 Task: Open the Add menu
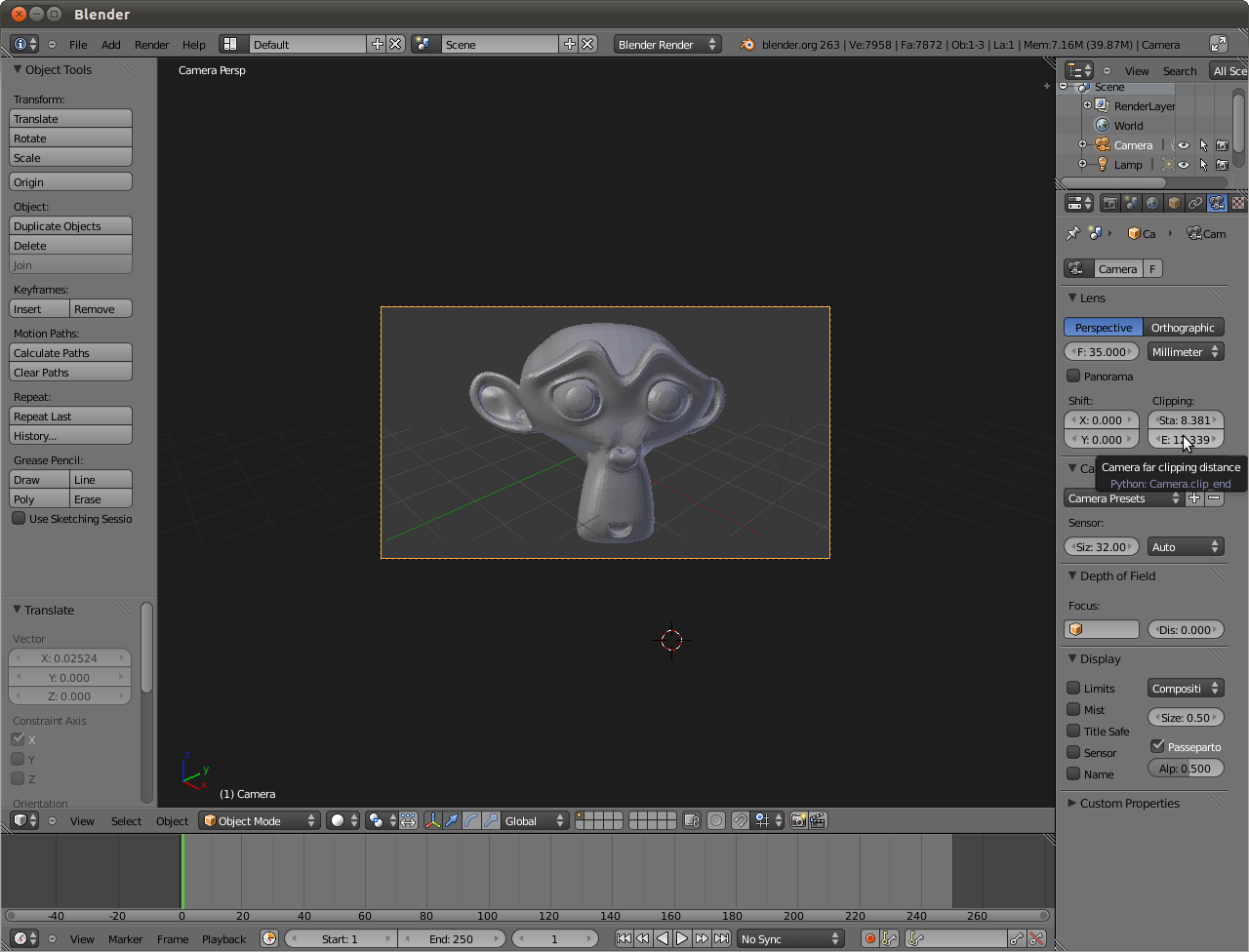[x=111, y=44]
